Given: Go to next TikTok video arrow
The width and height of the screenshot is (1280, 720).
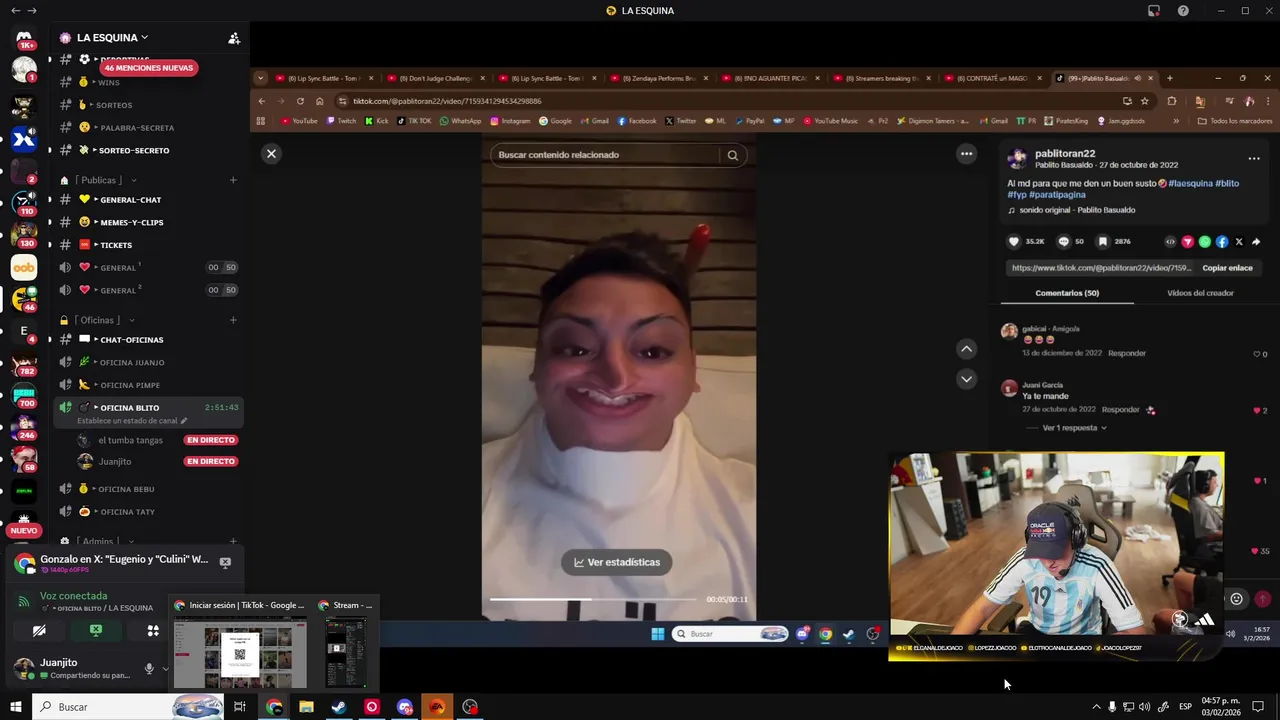Looking at the screenshot, I should click(x=966, y=379).
